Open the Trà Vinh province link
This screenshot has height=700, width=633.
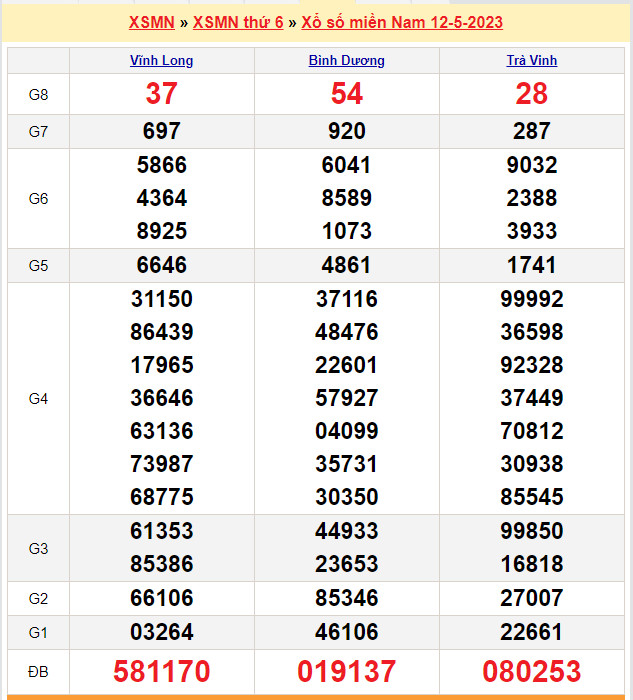(x=532, y=60)
